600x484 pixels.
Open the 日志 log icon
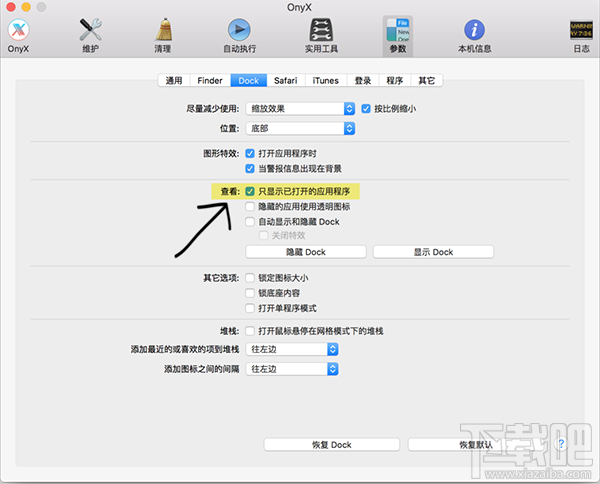click(x=581, y=36)
